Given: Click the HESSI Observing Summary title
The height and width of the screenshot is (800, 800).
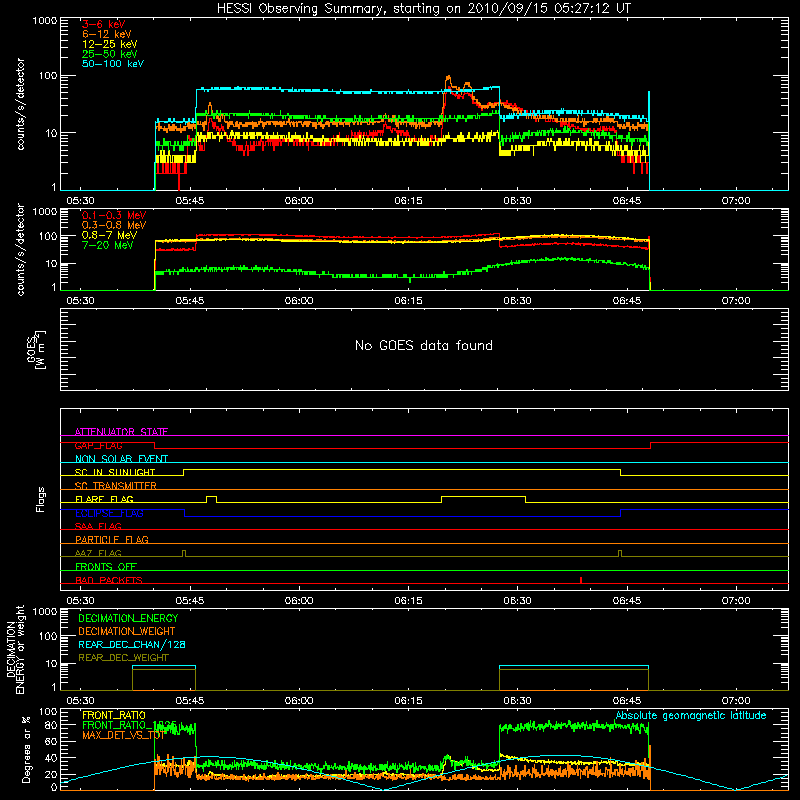Looking at the screenshot, I should [x=423, y=8].
